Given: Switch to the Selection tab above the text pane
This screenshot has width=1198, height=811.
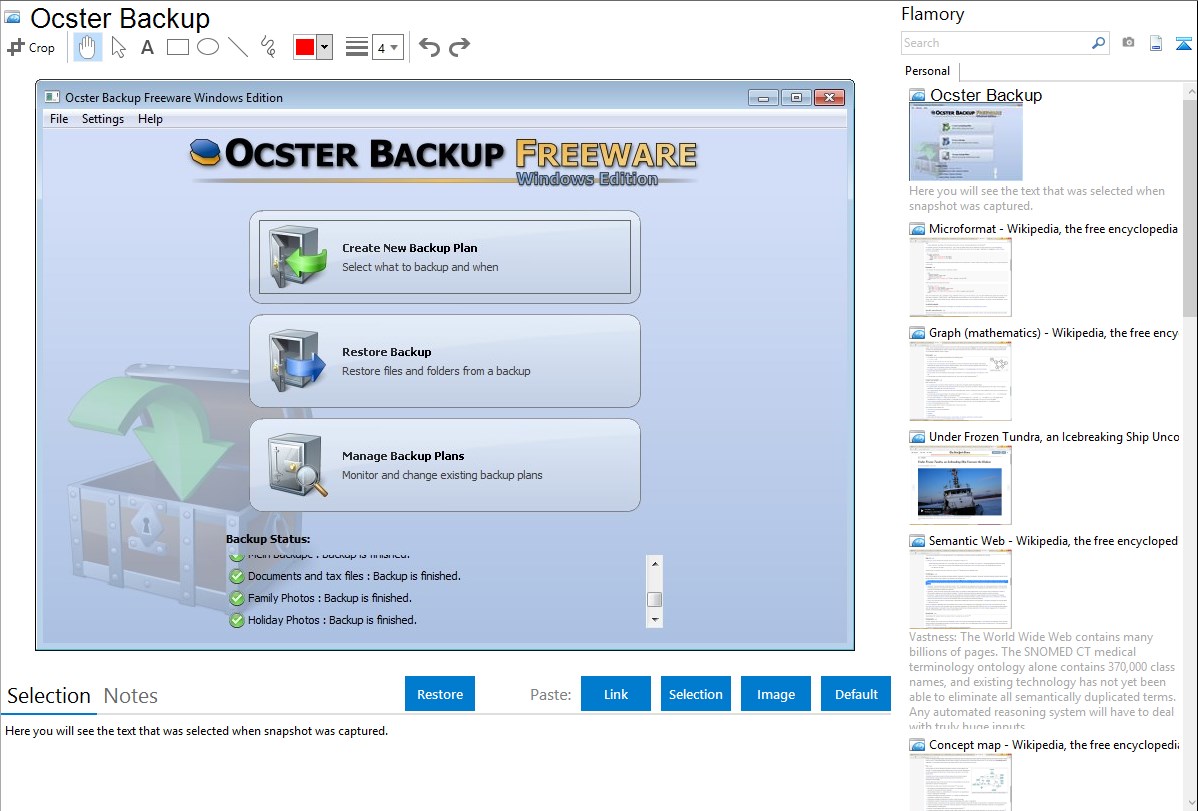Looking at the screenshot, I should [x=49, y=696].
